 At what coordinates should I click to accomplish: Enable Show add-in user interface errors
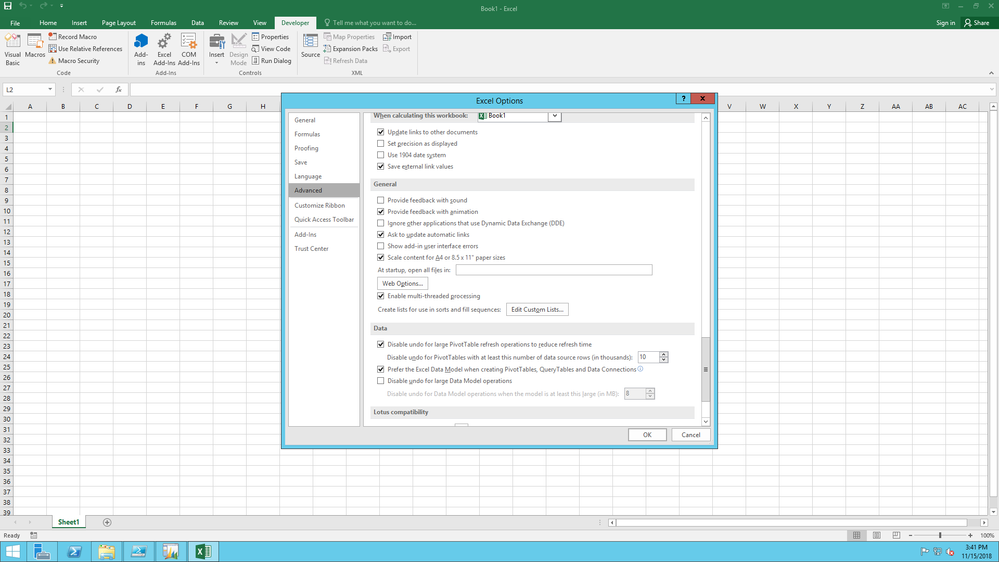pyautogui.click(x=381, y=247)
